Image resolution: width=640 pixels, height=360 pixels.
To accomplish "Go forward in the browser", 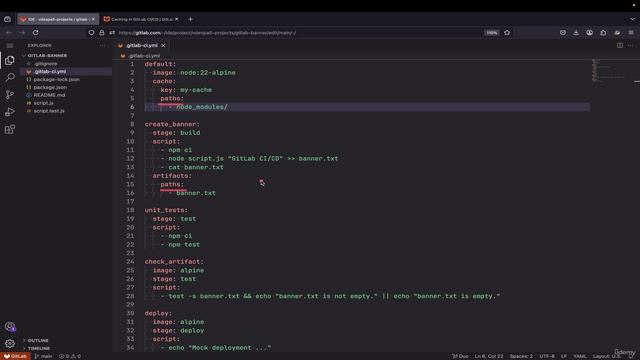I will [22, 33].
